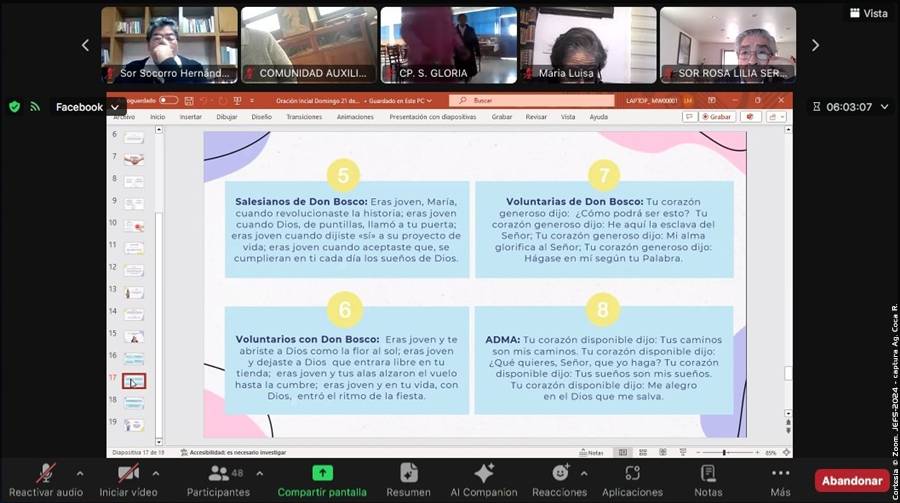Show previous video participants with left arrow
The height and width of the screenshot is (503, 900).
(x=86, y=45)
